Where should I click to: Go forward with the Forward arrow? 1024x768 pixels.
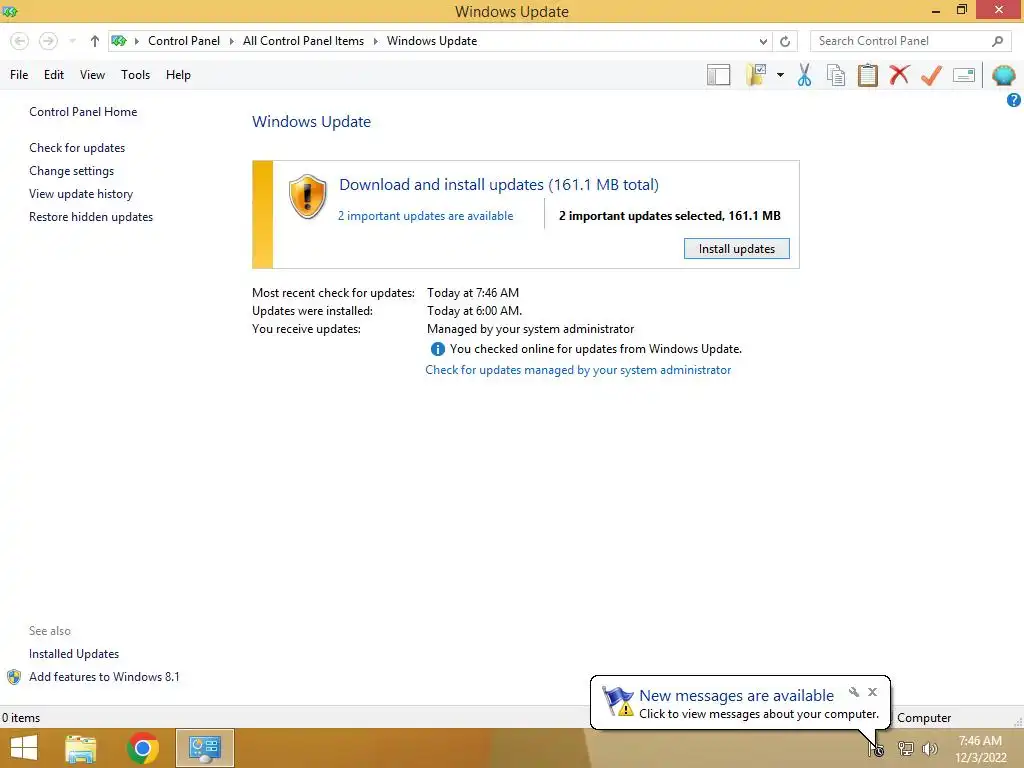[48, 41]
